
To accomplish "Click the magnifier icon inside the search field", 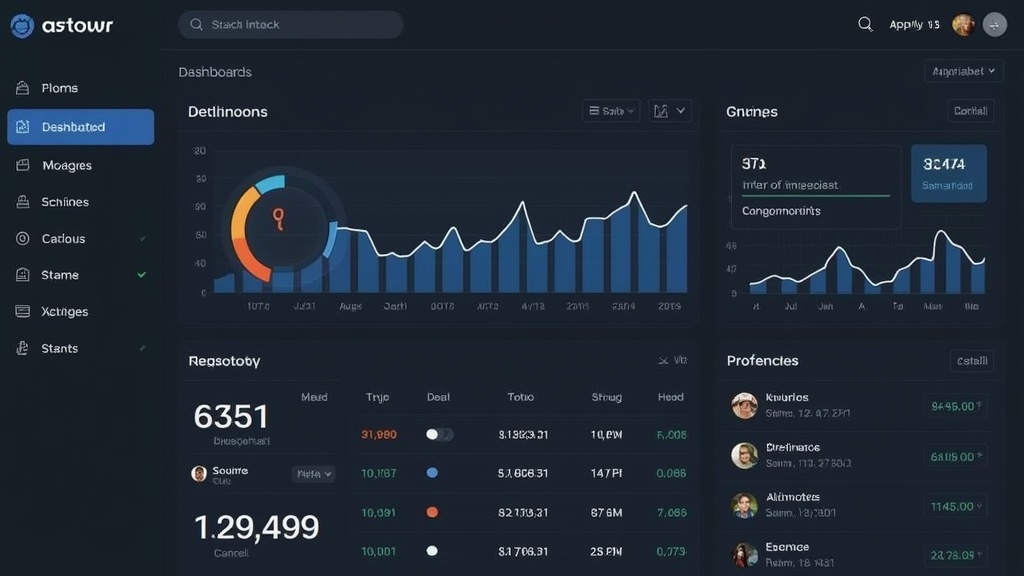I will [196, 25].
